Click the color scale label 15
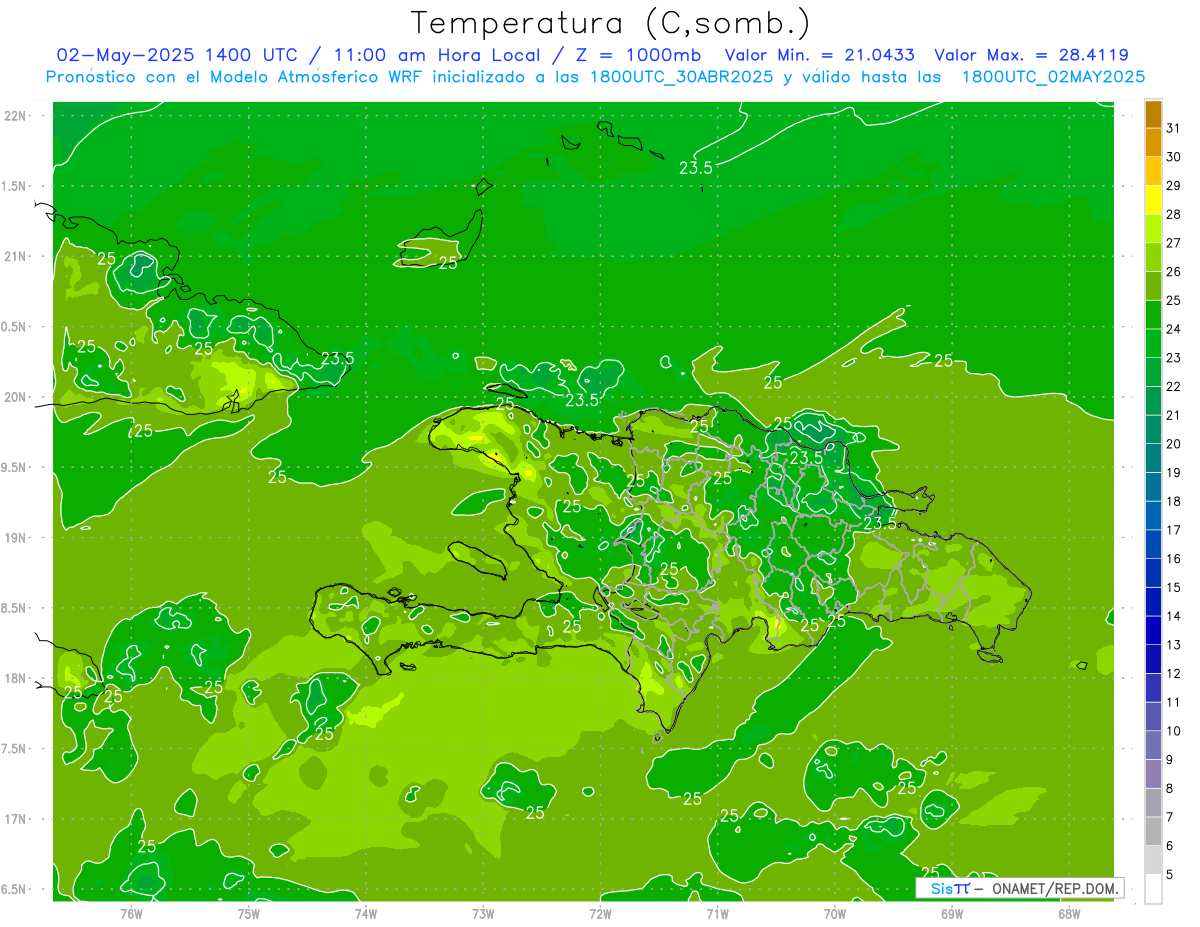The width and height of the screenshot is (1200, 927). tap(1174, 588)
